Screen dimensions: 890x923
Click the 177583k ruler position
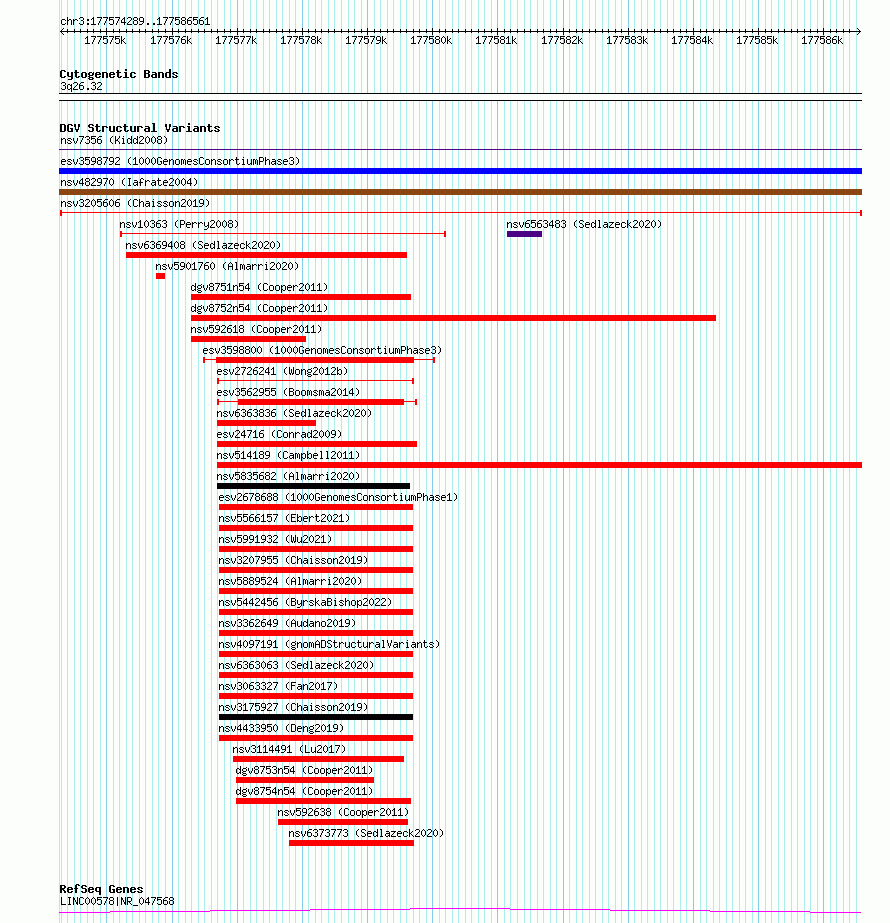tap(627, 40)
